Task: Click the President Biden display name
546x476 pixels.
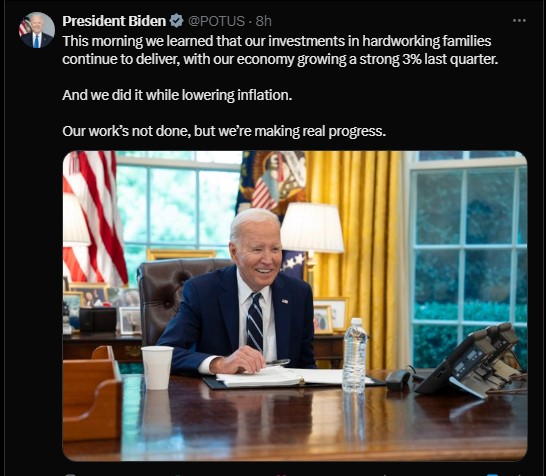Action: pyautogui.click(x=114, y=21)
